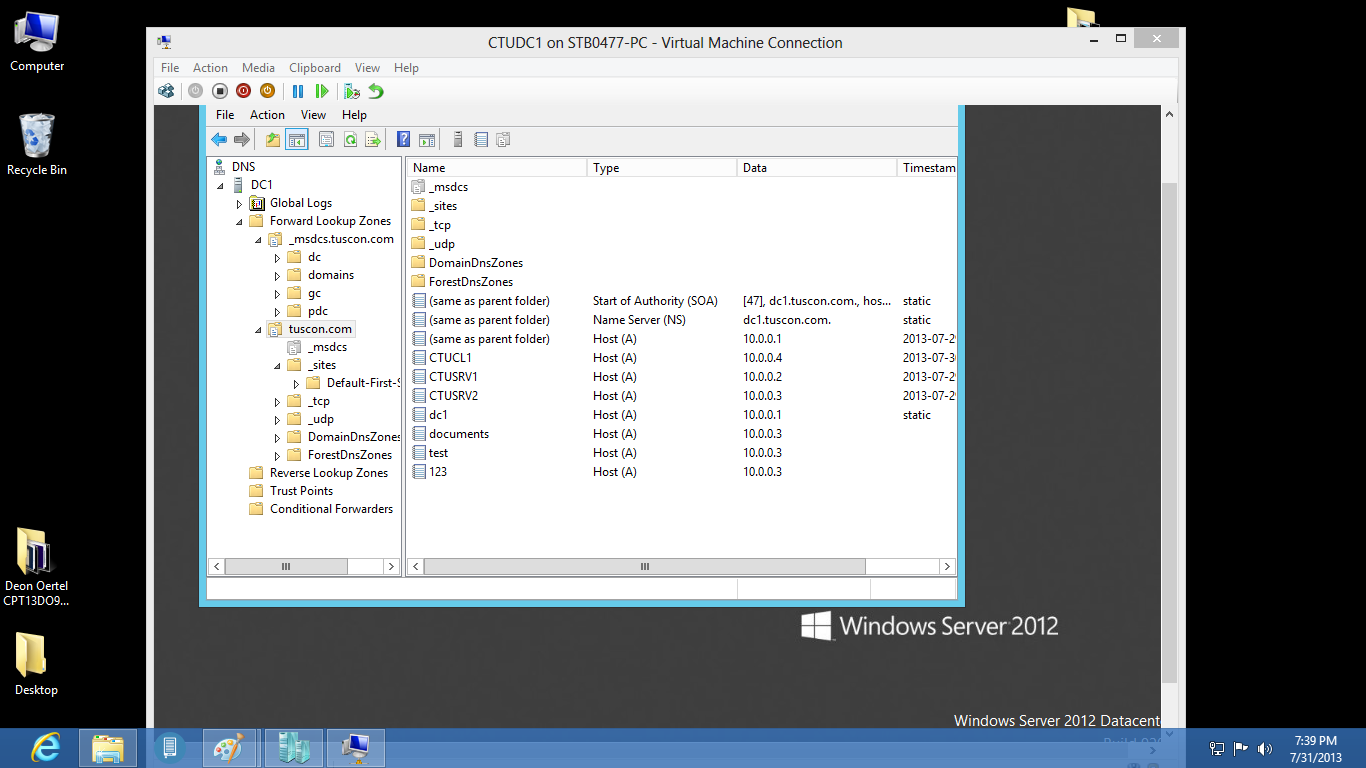Open Properties from the DNS toolbar icon
Viewport: 1366px width, 768px height.
tap(326, 140)
